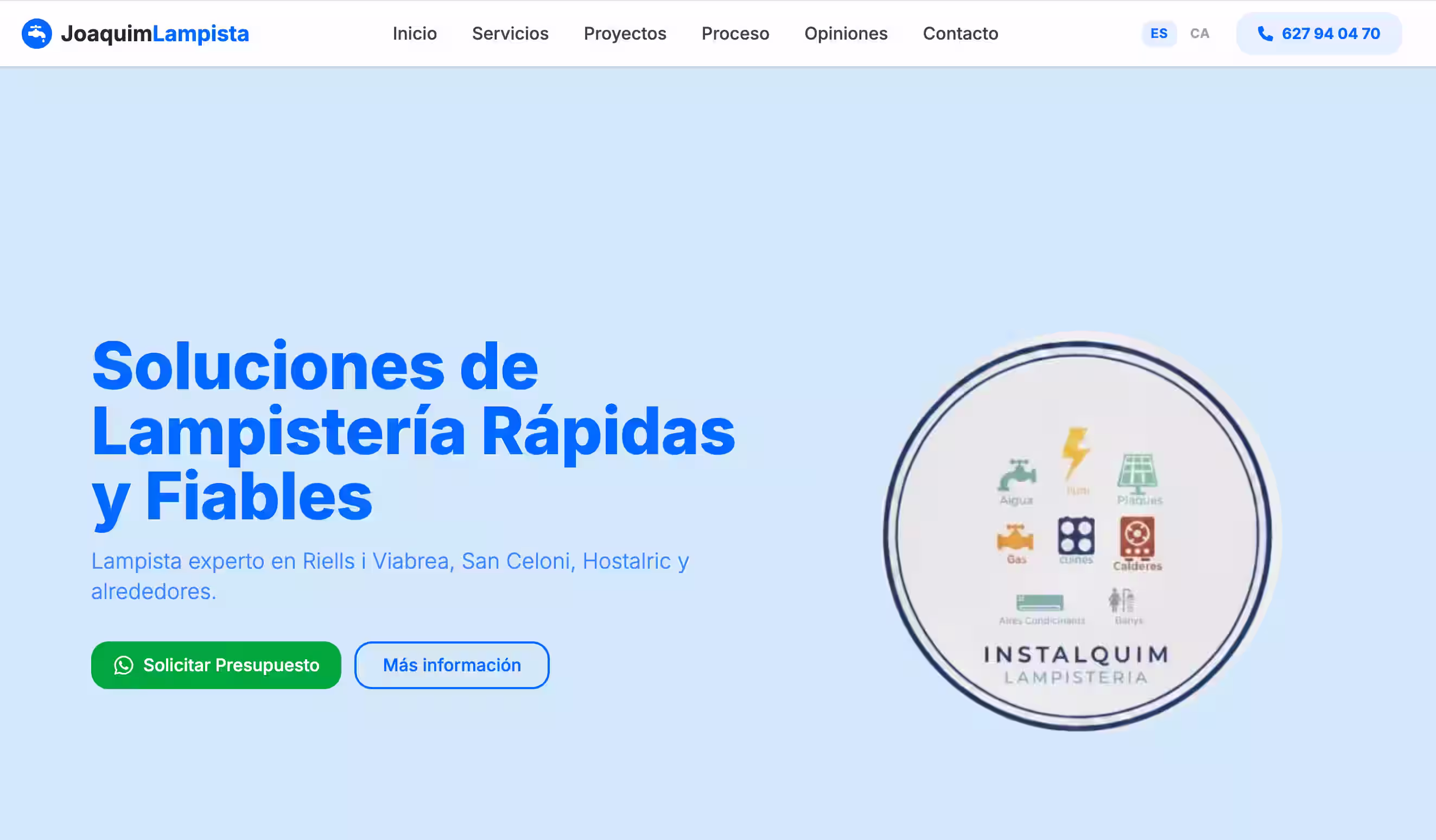Click the Más información button
The image size is (1436, 840).
(x=452, y=665)
